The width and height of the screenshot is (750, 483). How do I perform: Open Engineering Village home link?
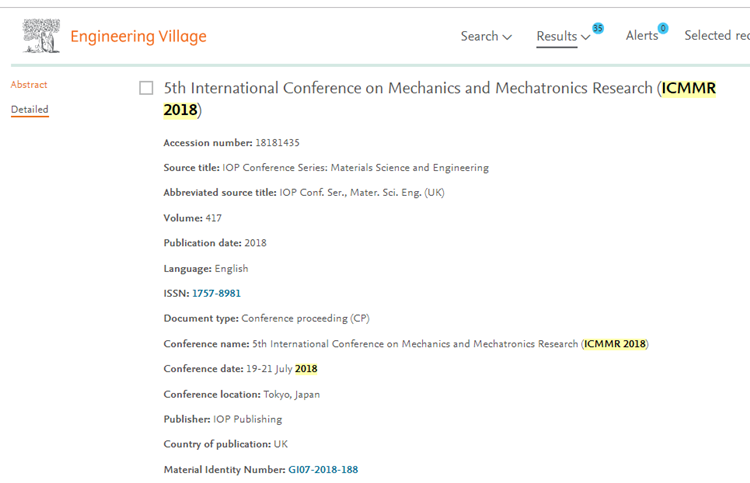pos(138,36)
